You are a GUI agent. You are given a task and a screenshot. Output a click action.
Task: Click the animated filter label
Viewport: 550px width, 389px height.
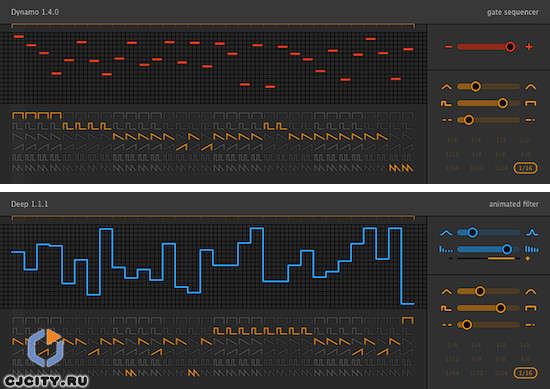[514, 204]
